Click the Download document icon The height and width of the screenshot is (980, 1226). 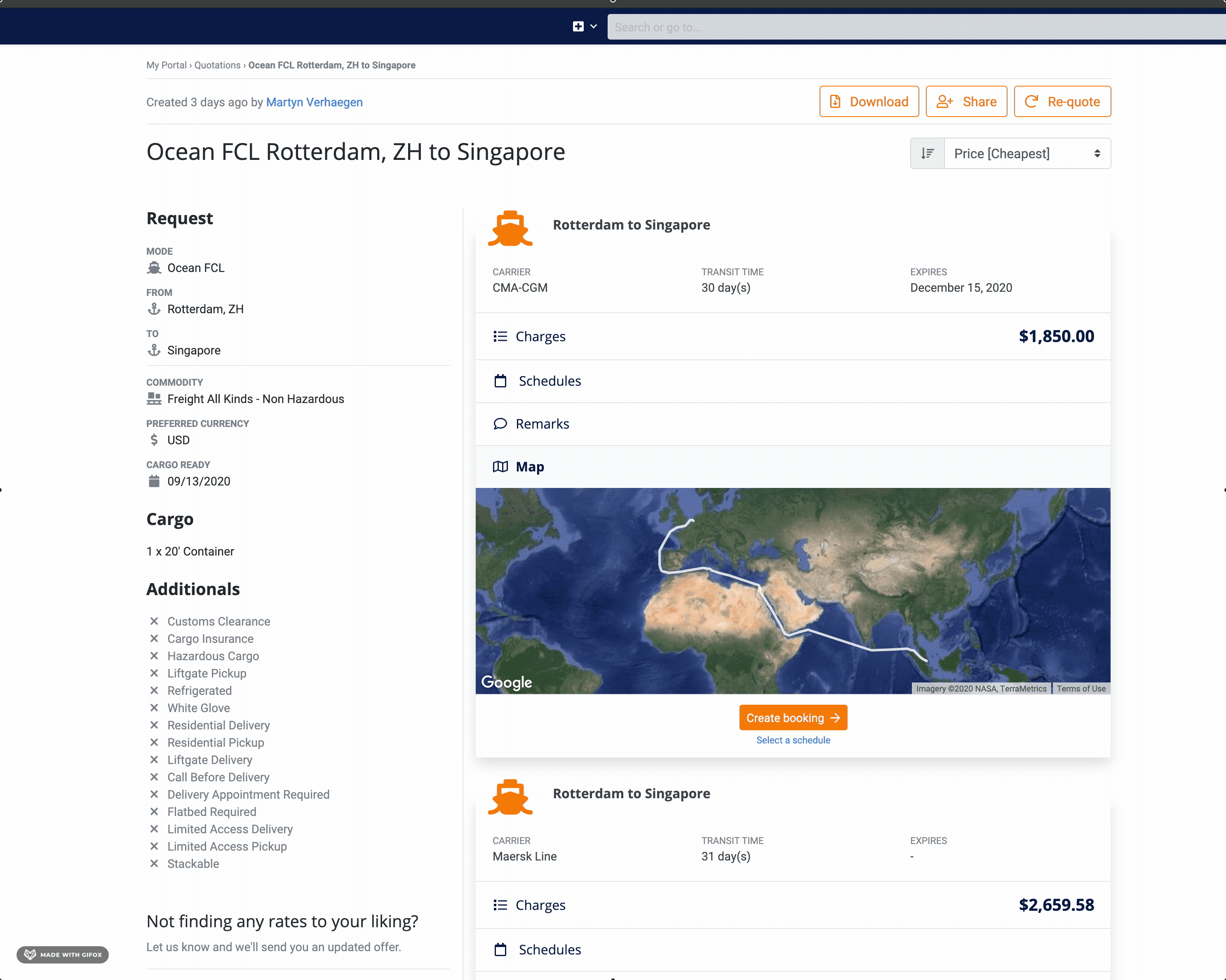(835, 102)
